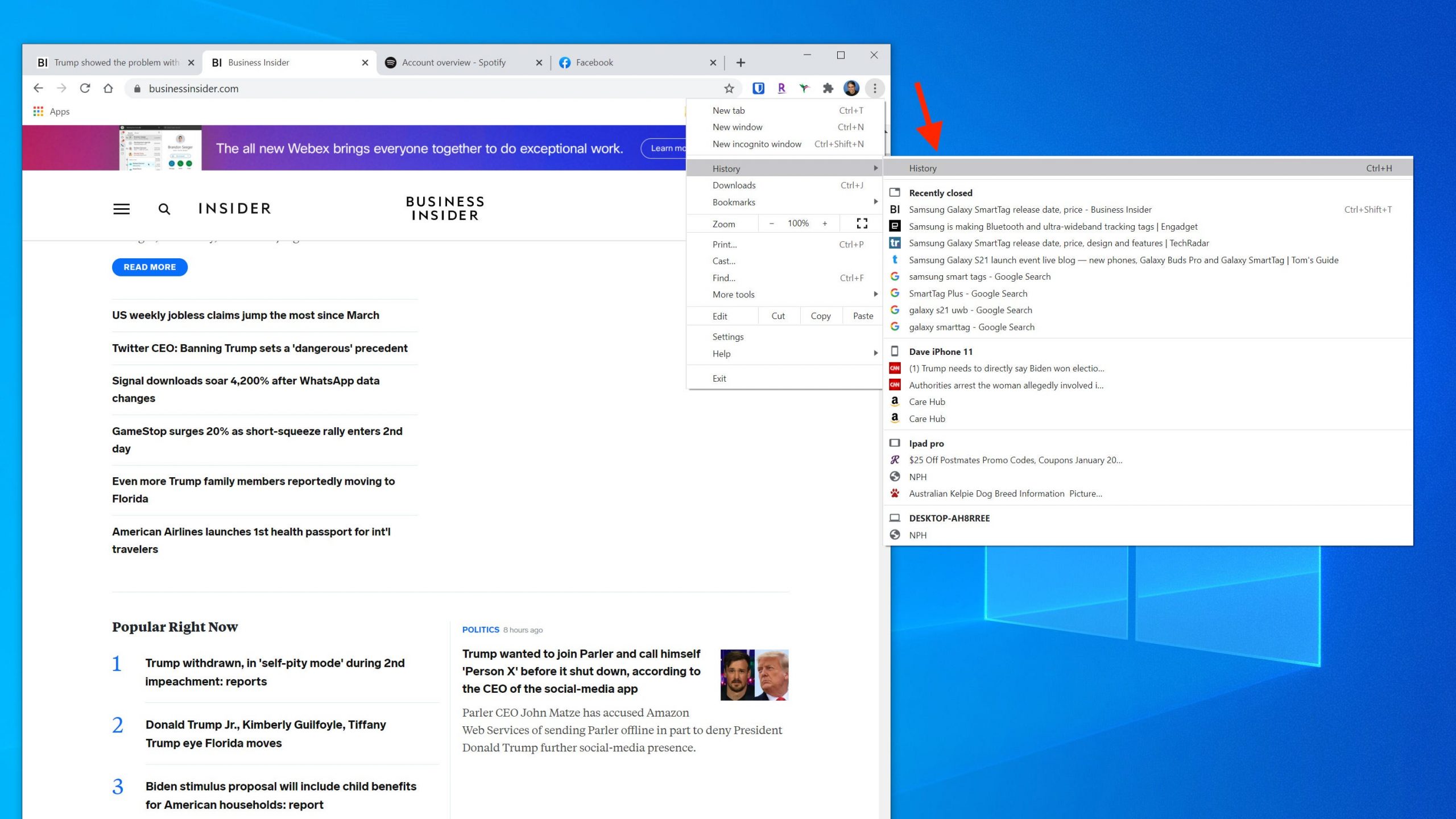Open the green hummingbird extension icon
The width and height of the screenshot is (1456, 819).
pos(804,88)
